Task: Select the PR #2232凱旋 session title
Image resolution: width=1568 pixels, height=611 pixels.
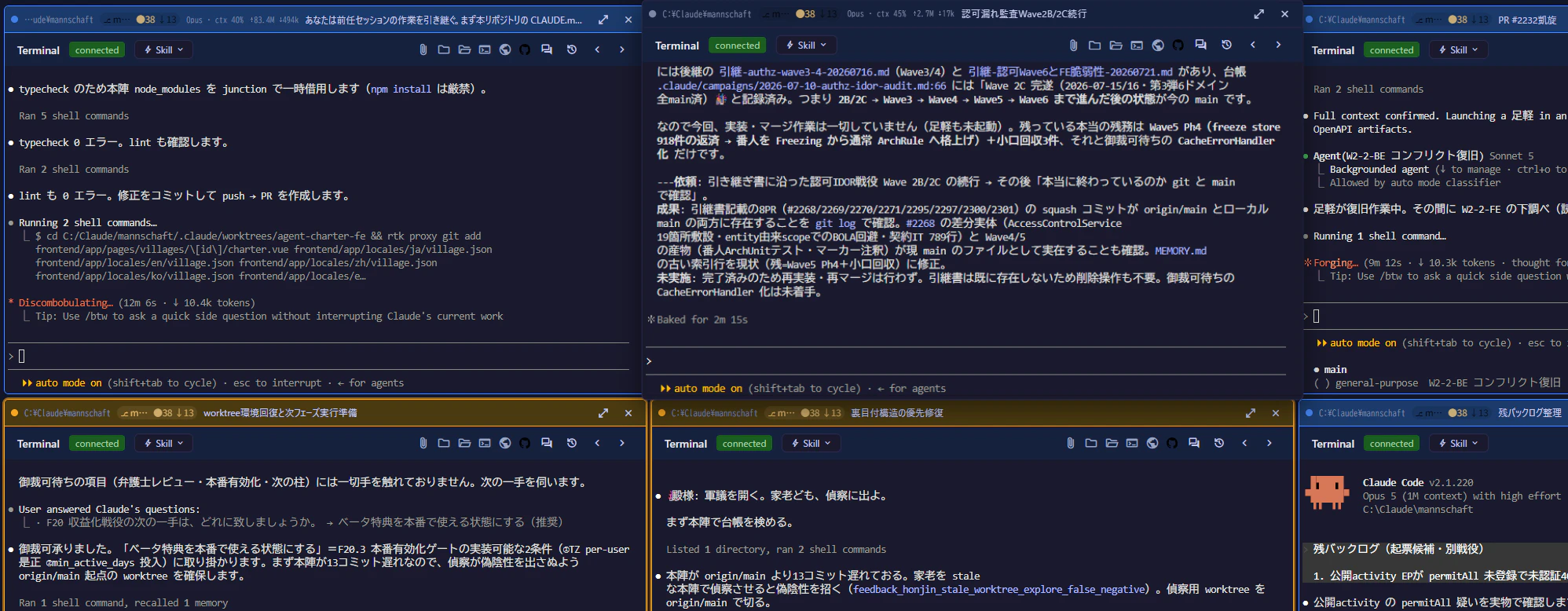Action: 1527,20
